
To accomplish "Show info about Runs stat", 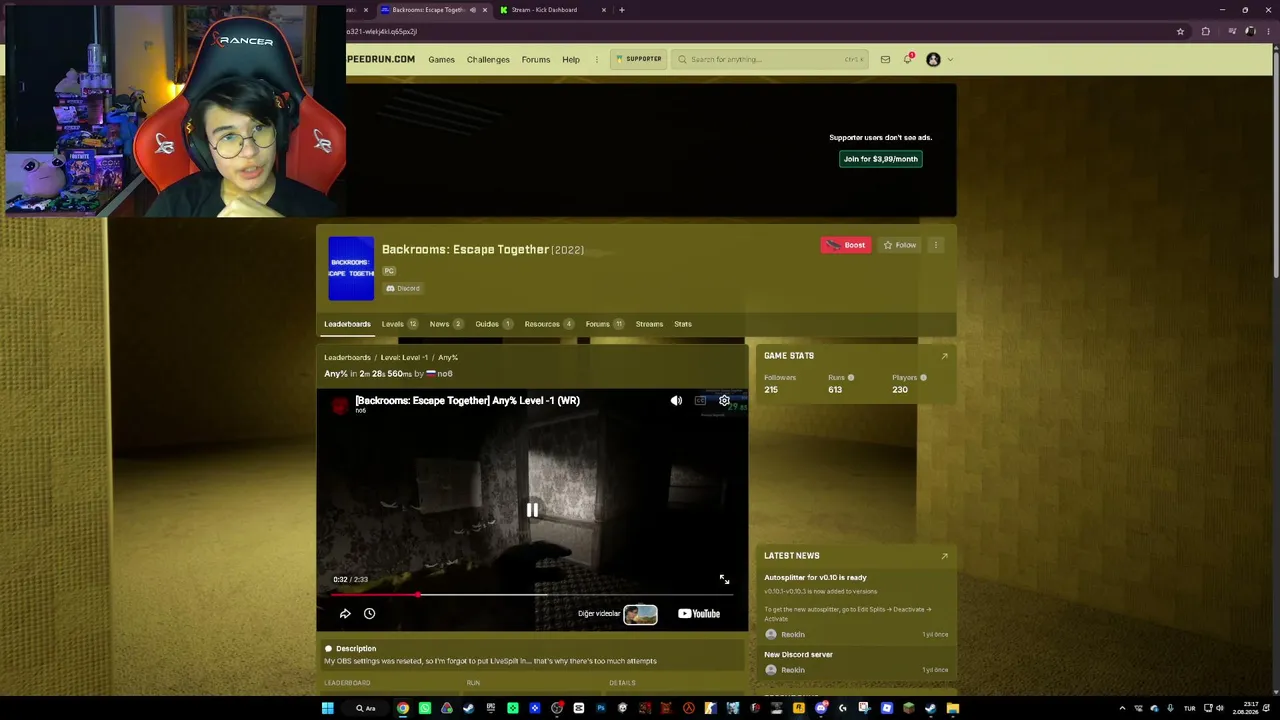I will tap(851, 378).
